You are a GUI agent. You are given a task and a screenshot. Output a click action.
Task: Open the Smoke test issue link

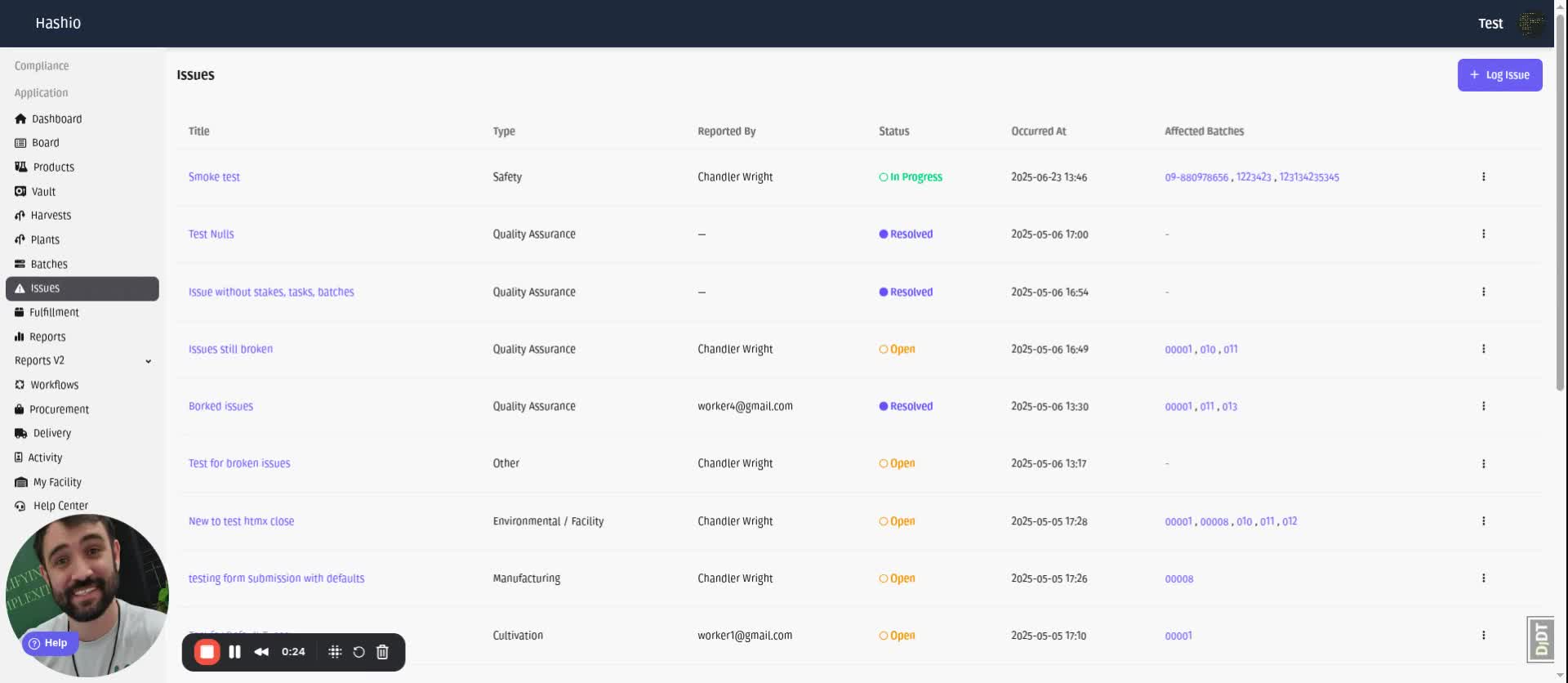coord(214,176)
